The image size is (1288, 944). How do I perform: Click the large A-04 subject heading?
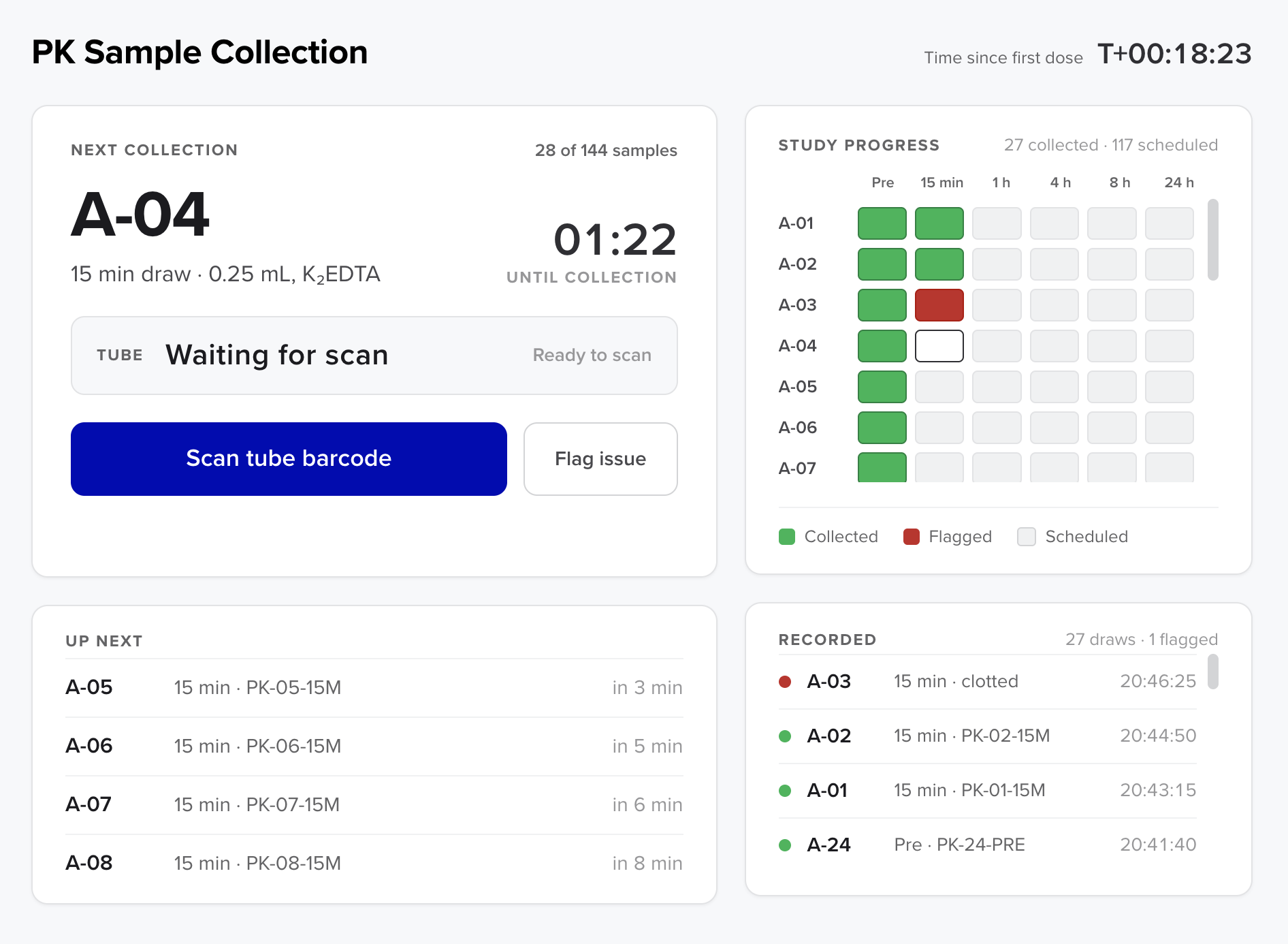pyautogui.click(x=140, y=215)
